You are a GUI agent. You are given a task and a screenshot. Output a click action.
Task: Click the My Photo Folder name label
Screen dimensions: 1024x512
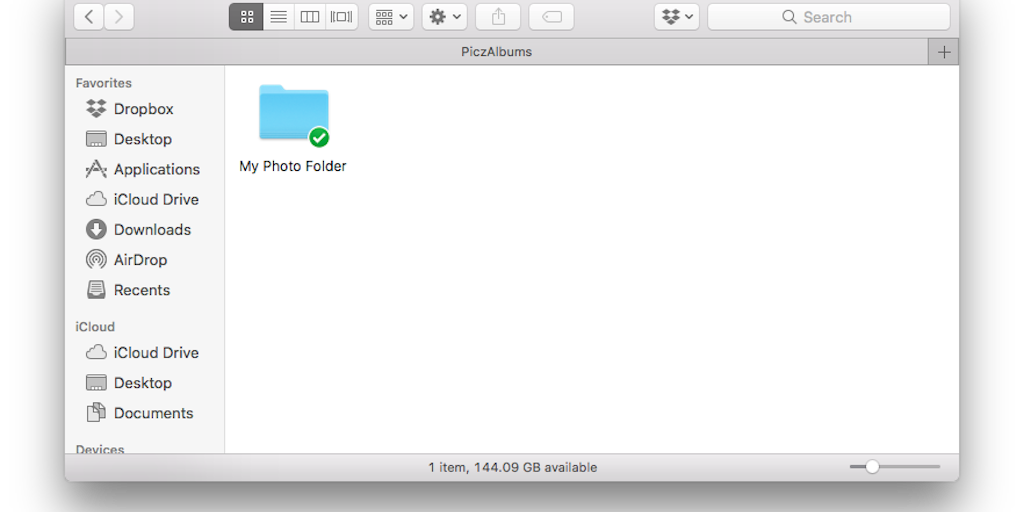tap(293, 166)
